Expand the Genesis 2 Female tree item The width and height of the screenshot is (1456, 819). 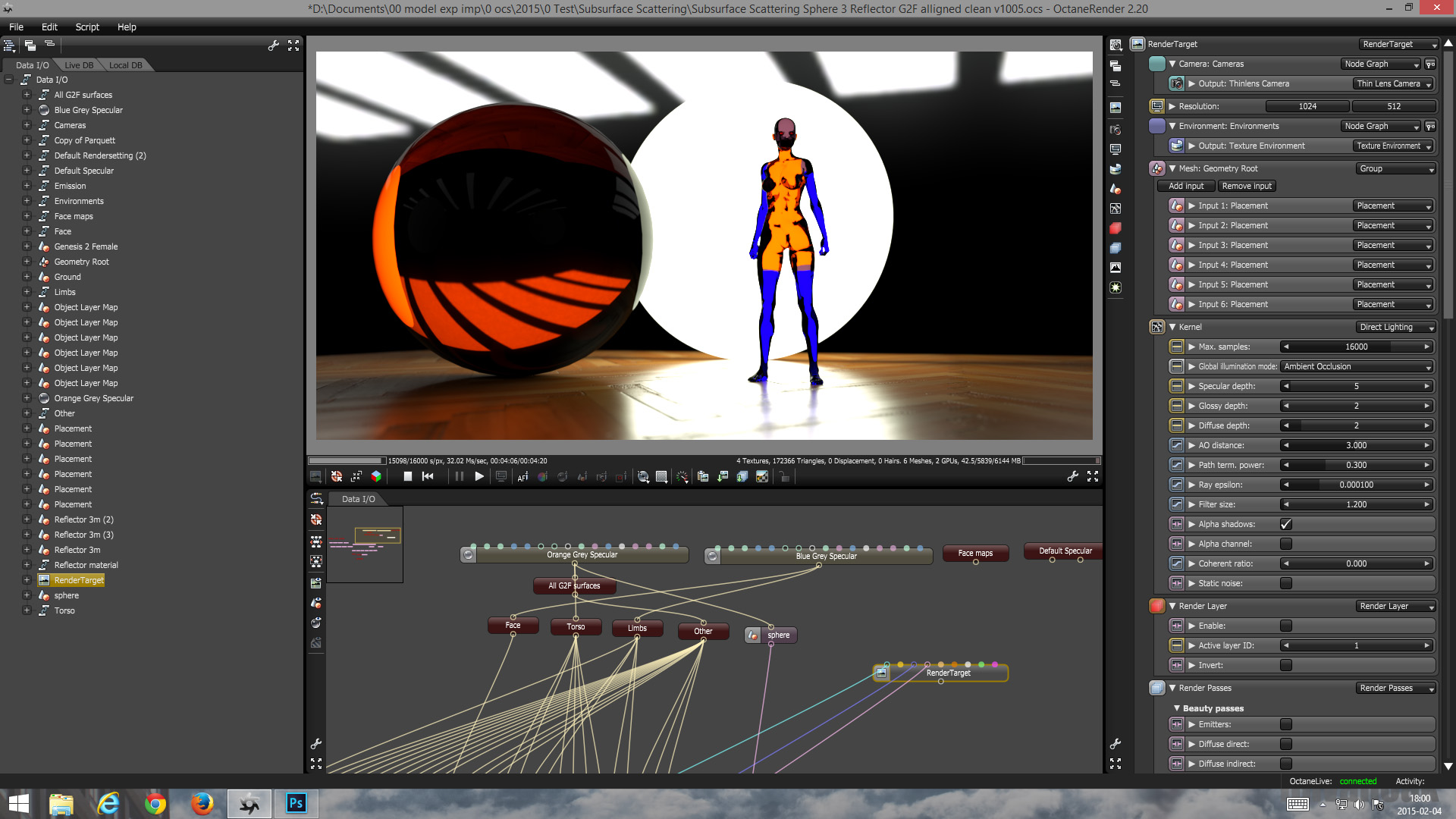[x=27, y=246]
